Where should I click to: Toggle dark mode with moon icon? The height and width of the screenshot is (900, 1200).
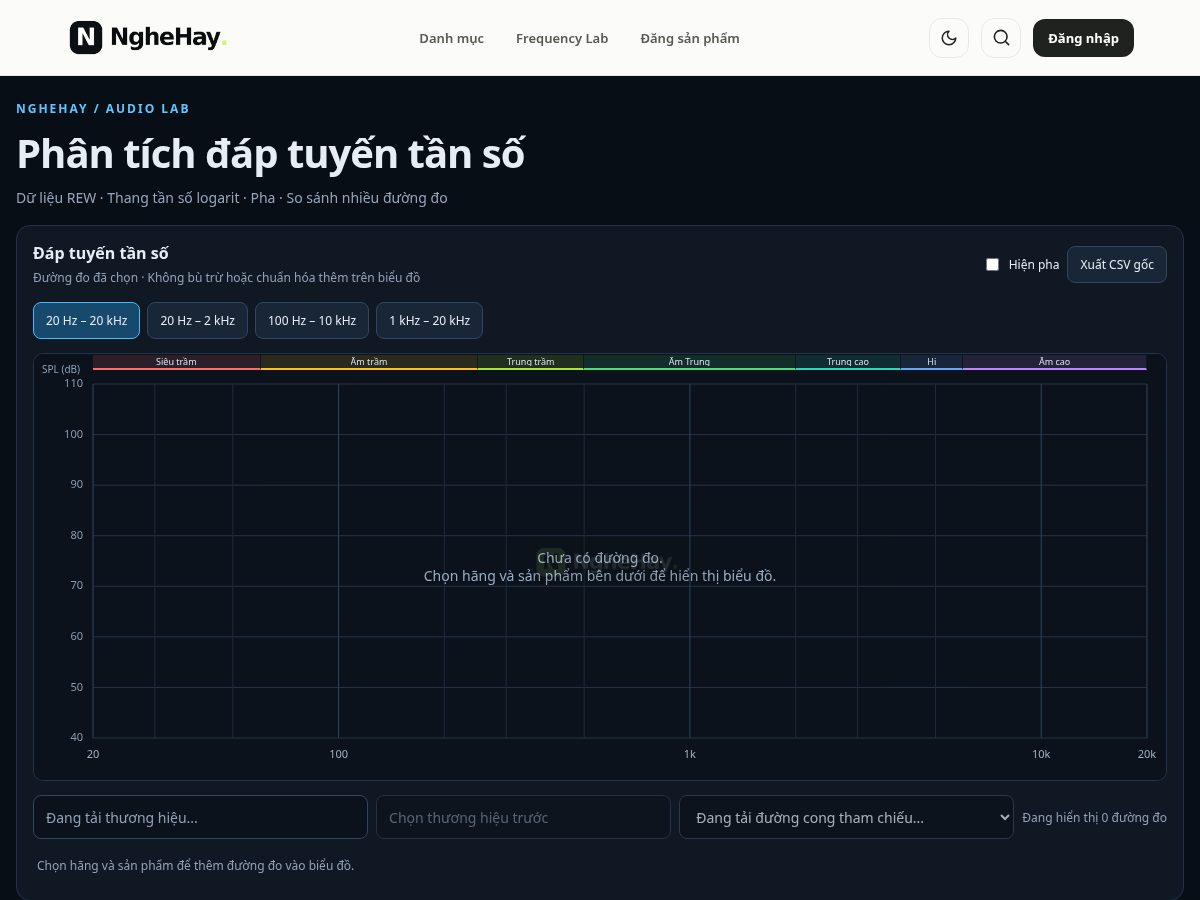pos(949,38)
